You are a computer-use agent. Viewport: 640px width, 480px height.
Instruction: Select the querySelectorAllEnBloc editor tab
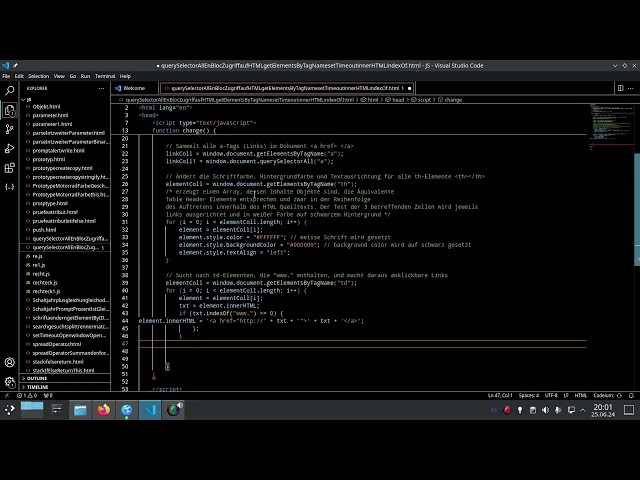(x=285, y=88)
